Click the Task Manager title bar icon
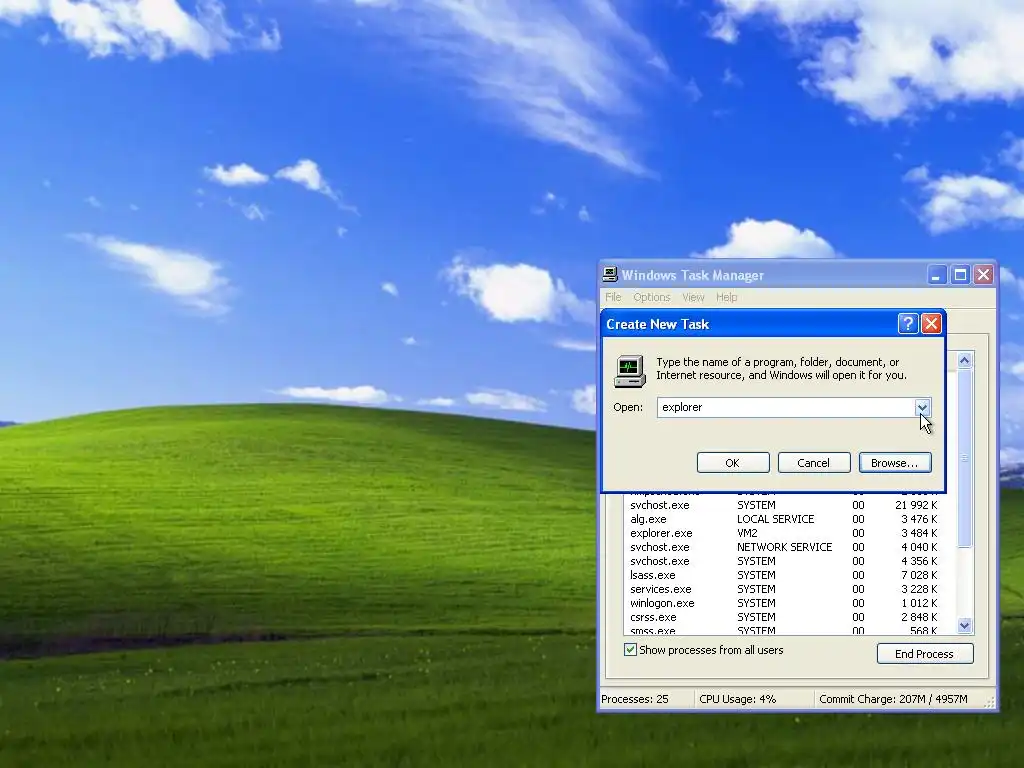The height and width of the screenshot is (768, 1024). pyautogui.click(x=610, y=275)
